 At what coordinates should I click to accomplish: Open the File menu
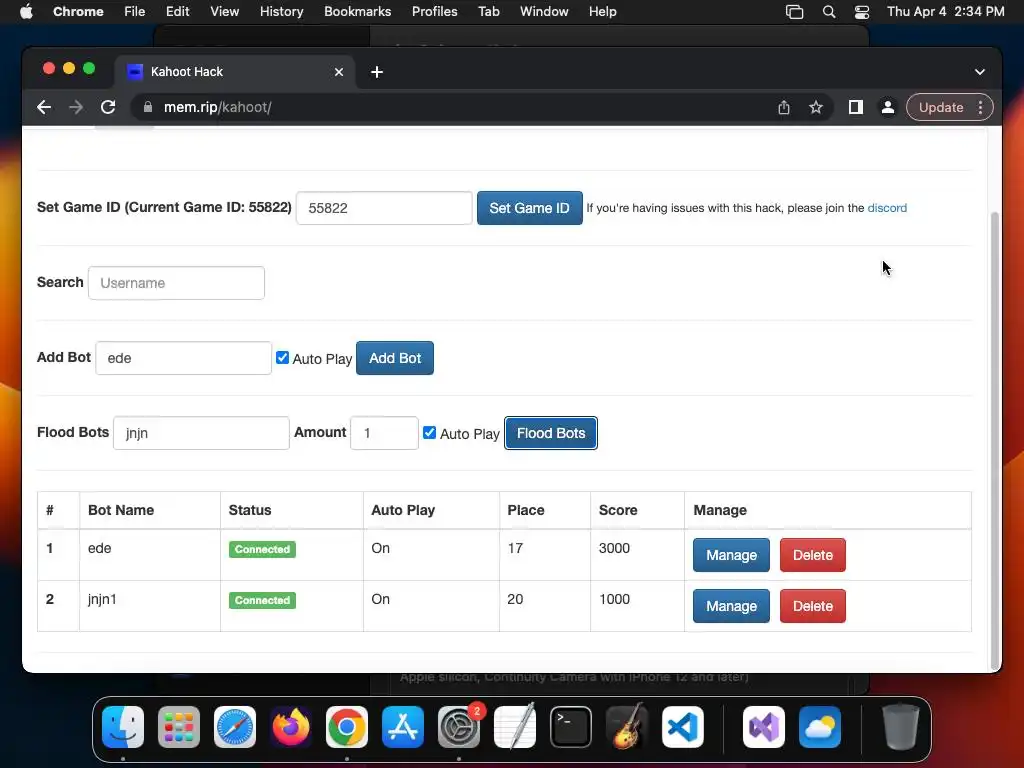135,11
